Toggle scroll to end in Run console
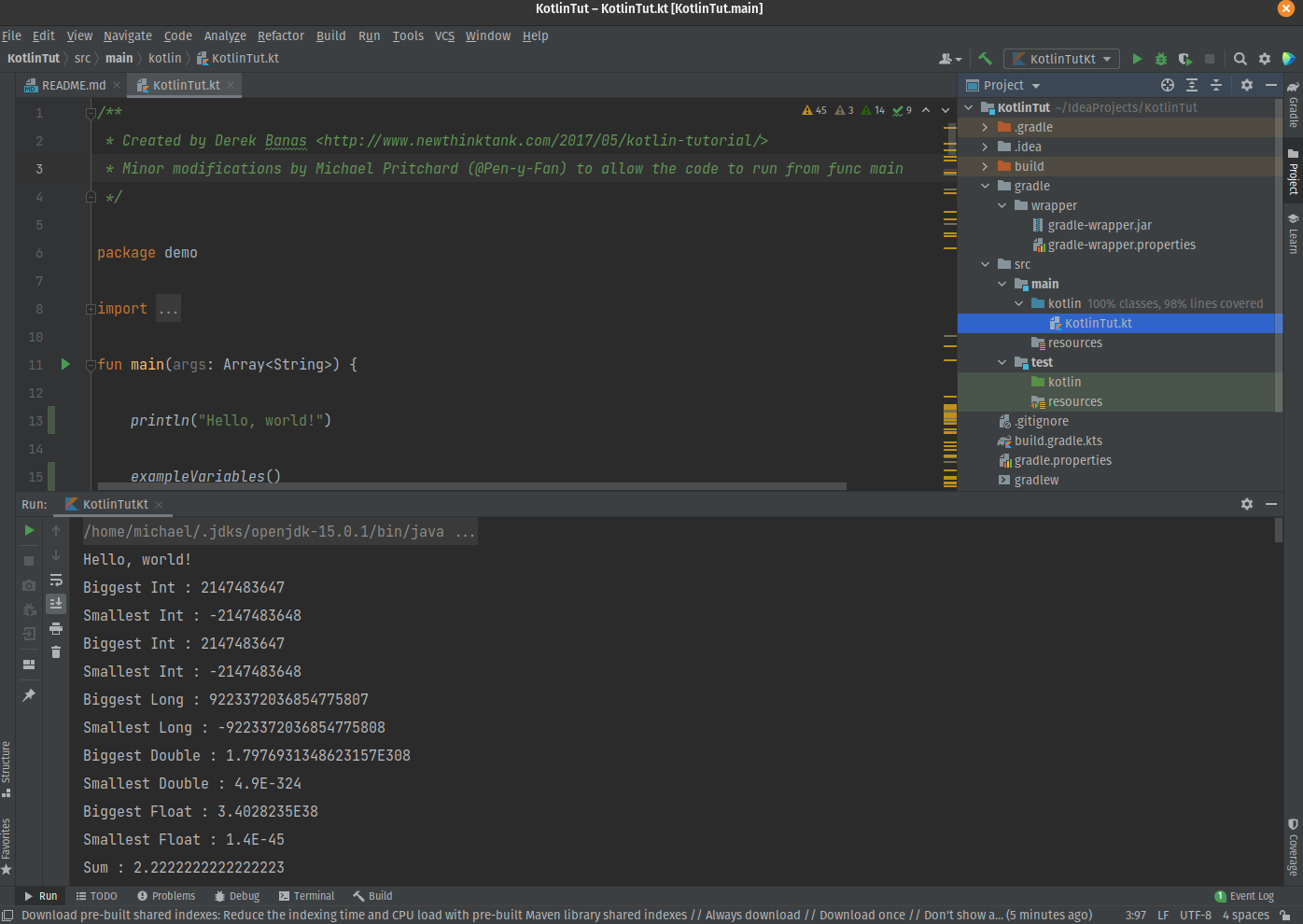This screenshot has height=924, width=1303. coord(56,604)
